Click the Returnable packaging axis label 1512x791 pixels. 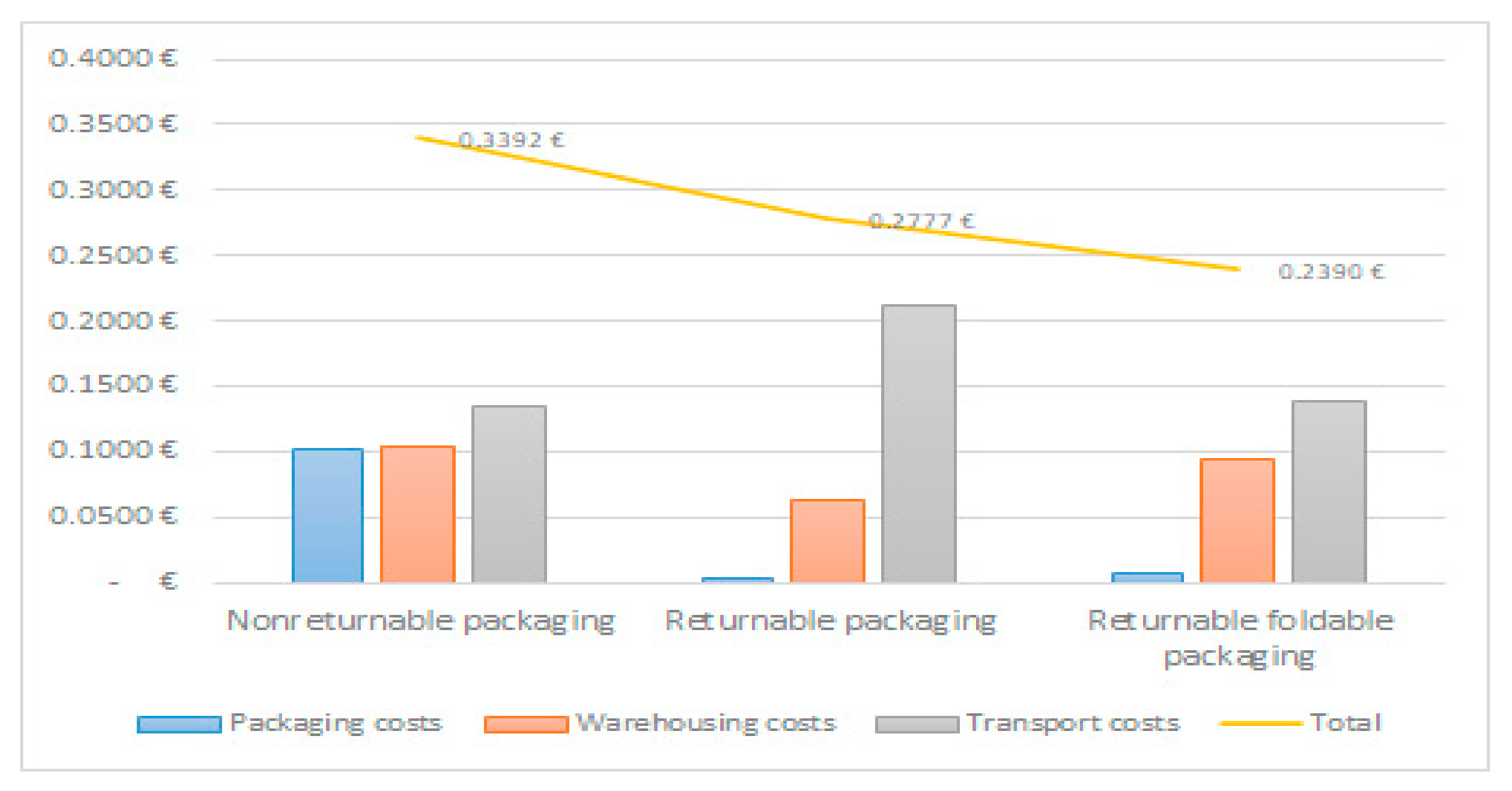831,621
